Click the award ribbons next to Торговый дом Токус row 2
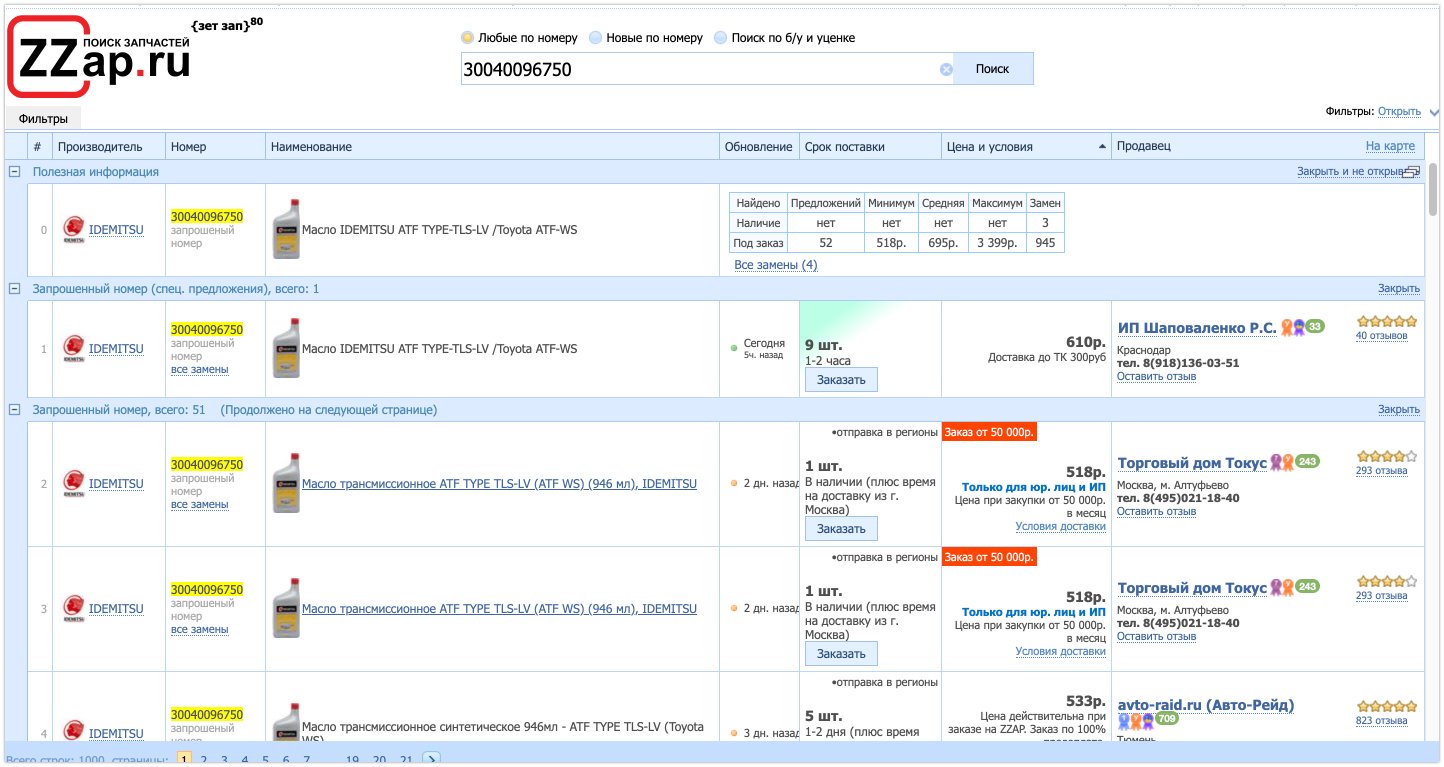The image size is (1444, 767). coord(1281,462)
